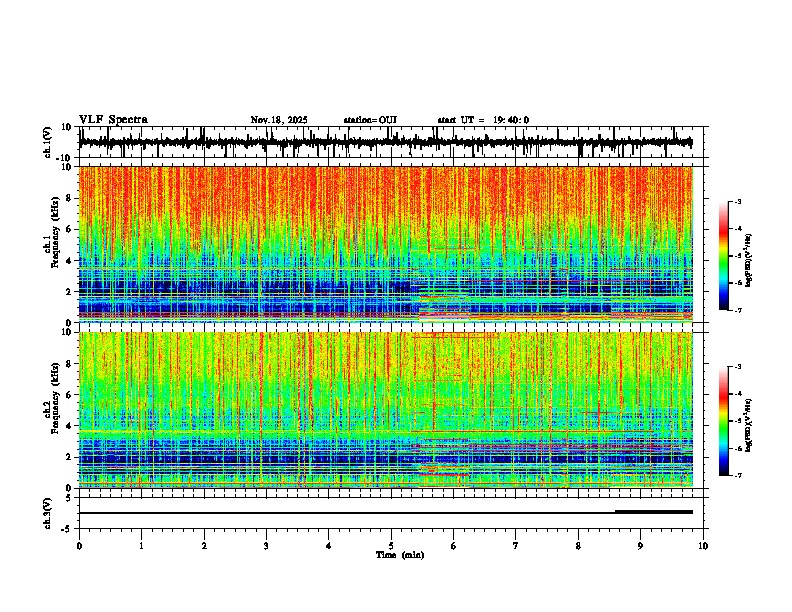Screen dimensions: 792x612
Task: Click the '-3' tick on ch.1 color bar
Action: pos(738,201)
